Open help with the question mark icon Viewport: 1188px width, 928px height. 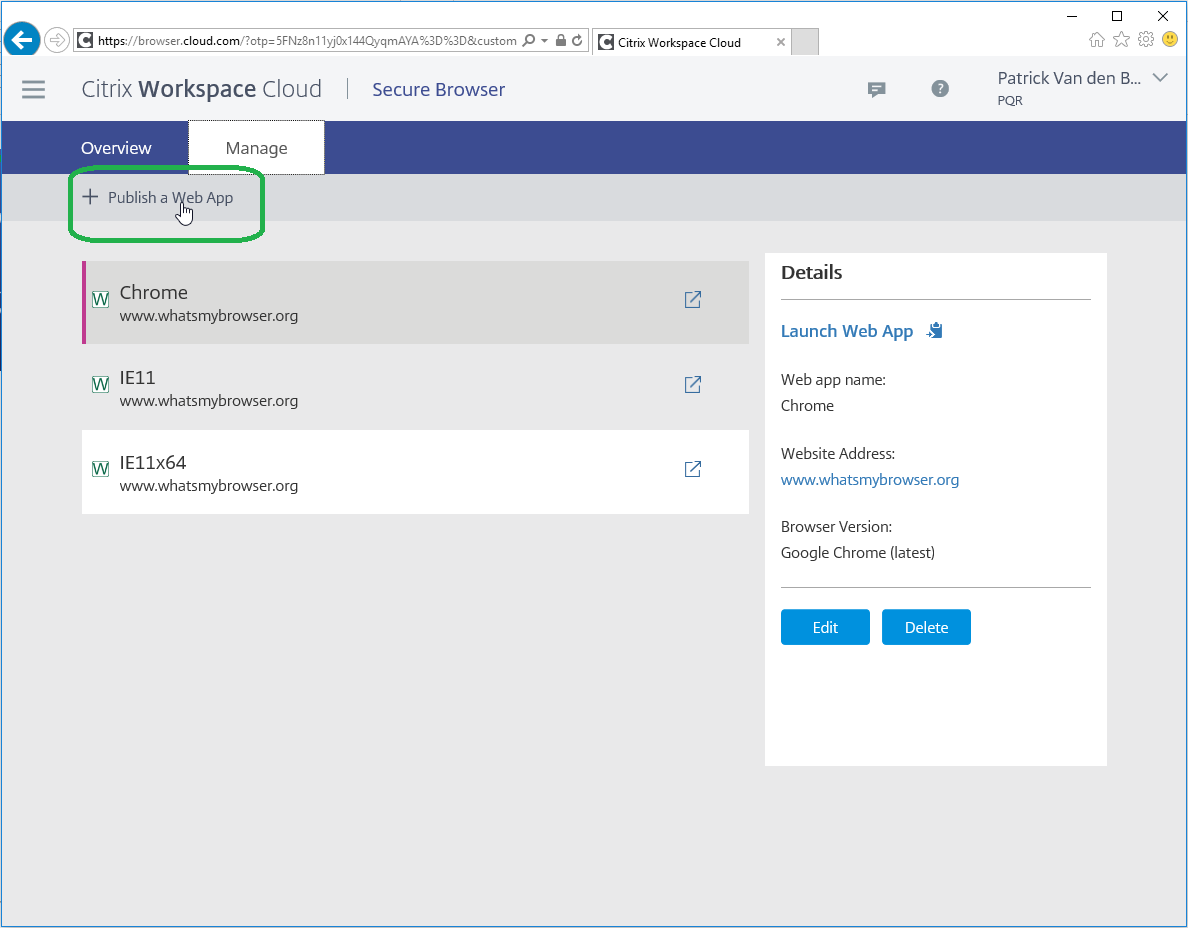[x=939, y=89]
